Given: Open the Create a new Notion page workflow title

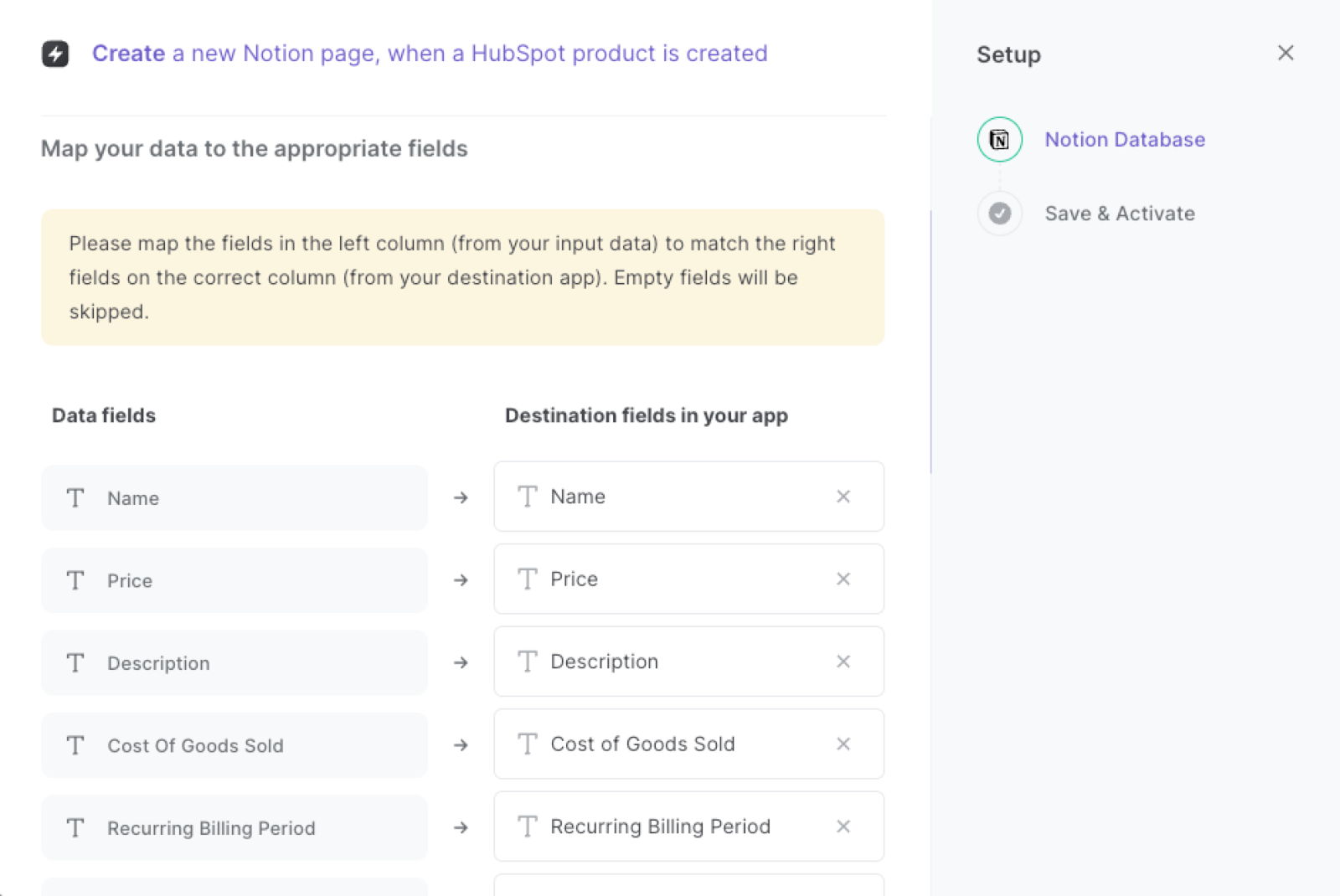Looking at the screenshot, I should click(430, 54).
